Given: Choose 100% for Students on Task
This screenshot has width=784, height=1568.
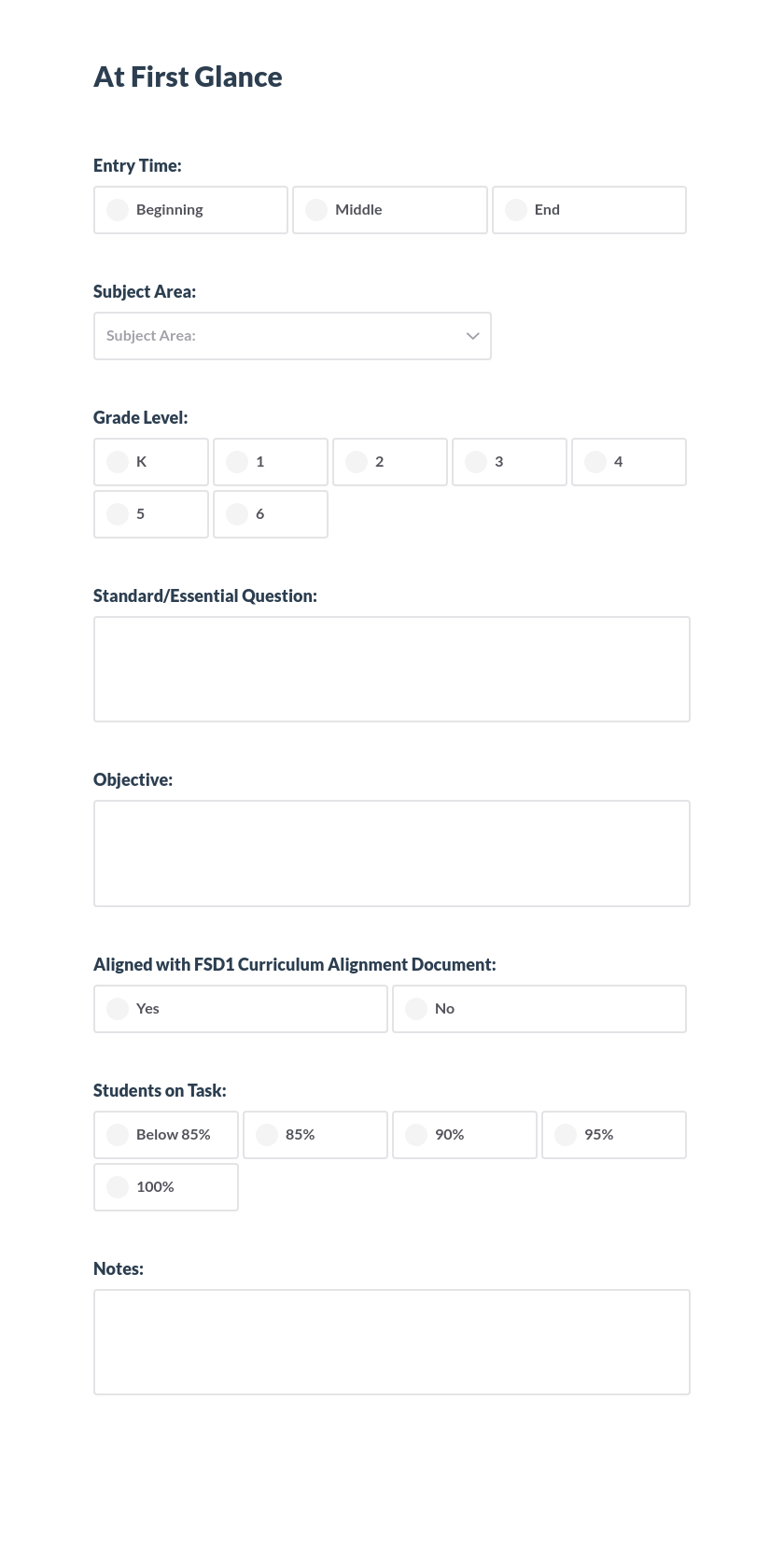Looking at the screenshot, I should point(165,1186).
